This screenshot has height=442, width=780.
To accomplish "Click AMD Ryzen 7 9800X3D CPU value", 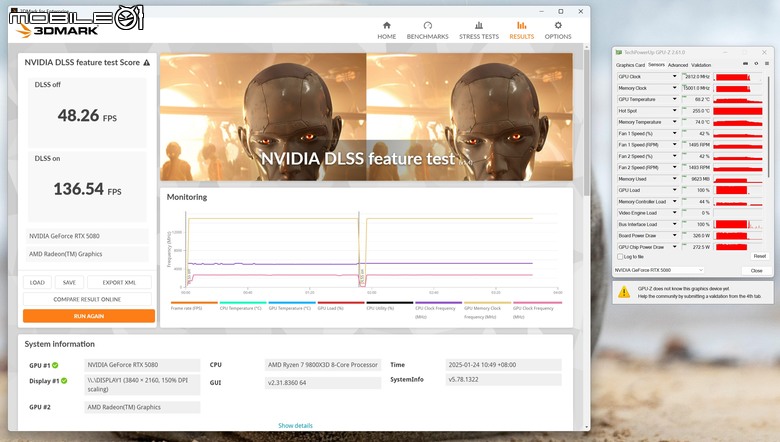I will click(x=323, y=365).
